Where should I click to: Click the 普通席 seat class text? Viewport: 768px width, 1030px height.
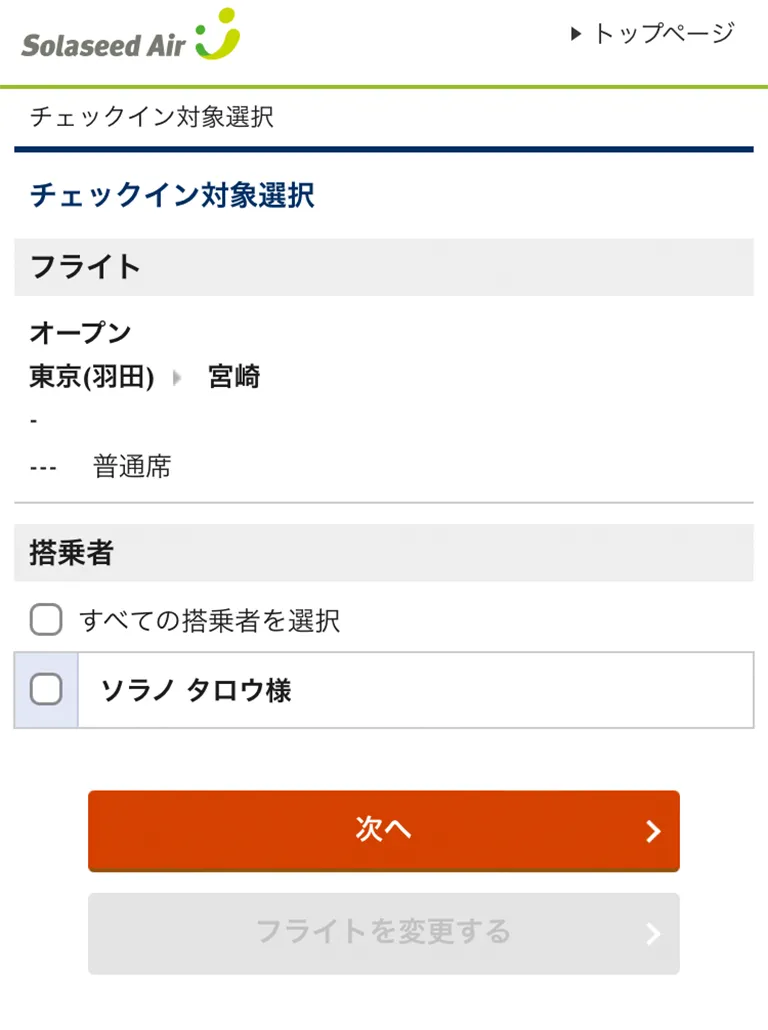(x=132, y=466)
